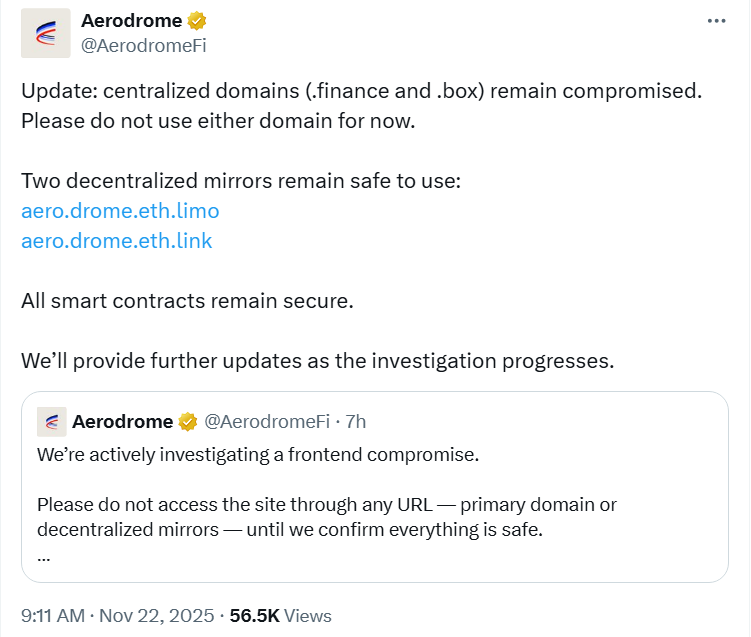Viewport: 751px width, 637px height.
Task: Click the 7h timestamp on quoted tweet
Action: tap(355, 422)
